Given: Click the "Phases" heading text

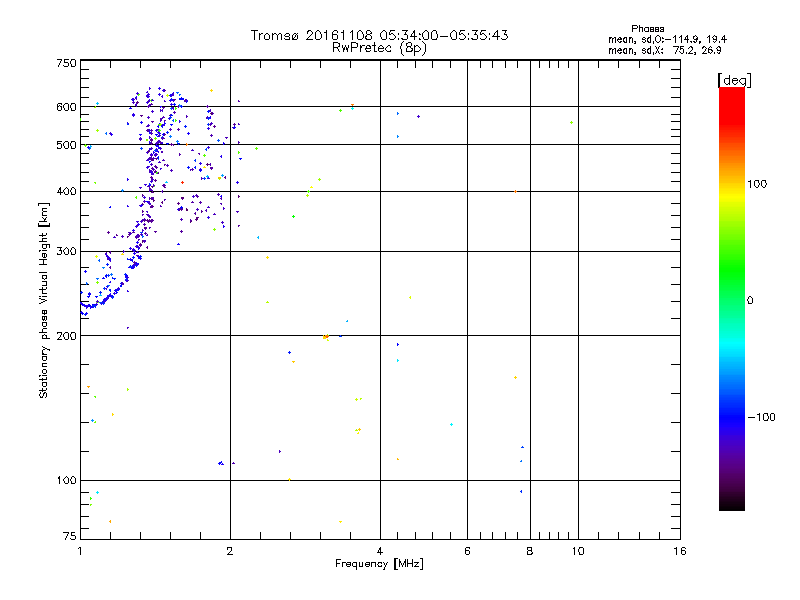Looking at the screenshot, I should (647, 29).
